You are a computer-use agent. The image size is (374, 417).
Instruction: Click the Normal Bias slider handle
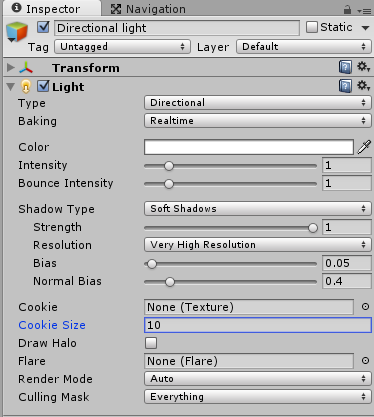pos(170,282)
